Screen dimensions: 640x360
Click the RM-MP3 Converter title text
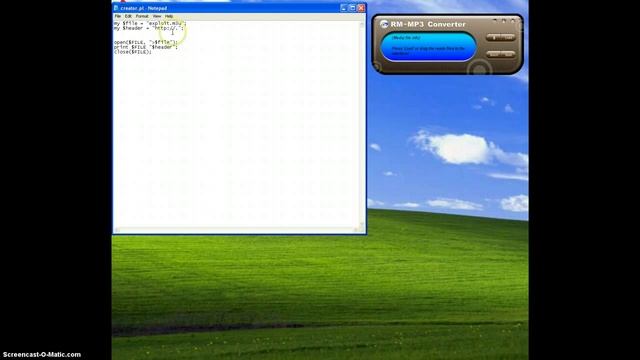tap(428, 24)
